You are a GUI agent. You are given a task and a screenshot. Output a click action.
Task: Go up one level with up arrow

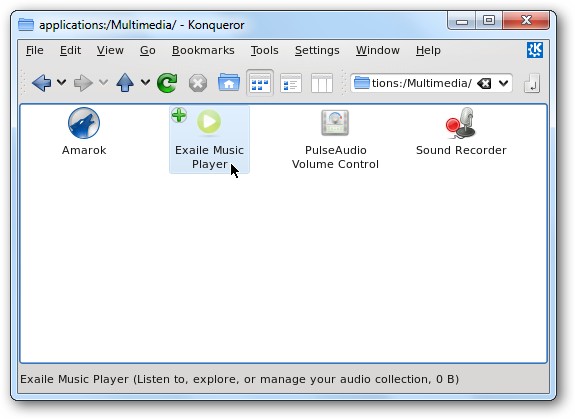pyautogui.click(x=125, y=83)
